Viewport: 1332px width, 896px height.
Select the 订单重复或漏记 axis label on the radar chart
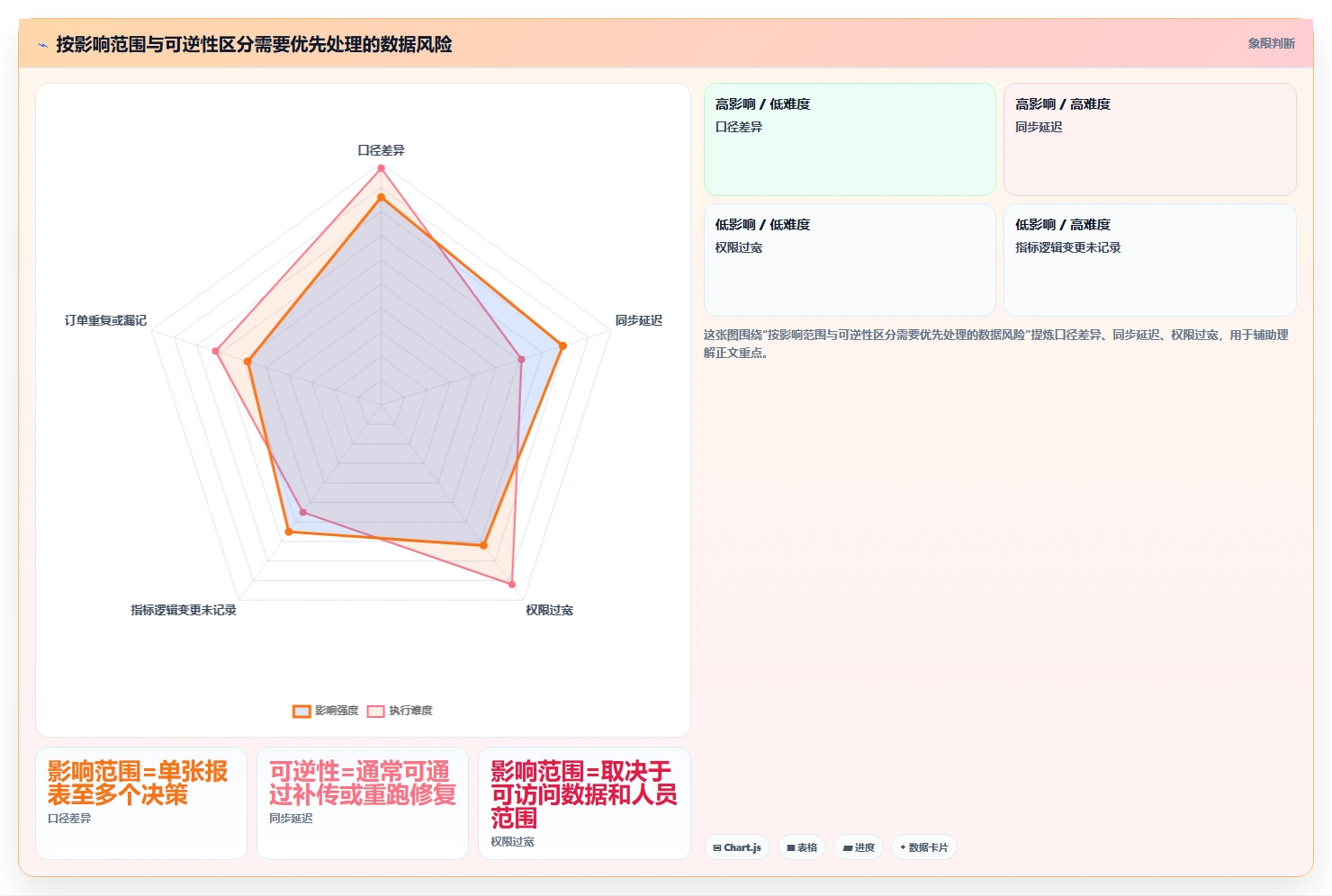pyautogui.click(x=105, y=320)
